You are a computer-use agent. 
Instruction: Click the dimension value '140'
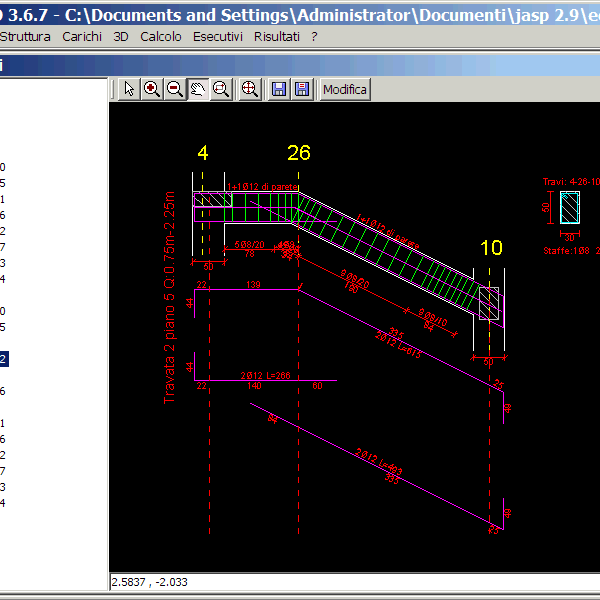pos(254,386)
